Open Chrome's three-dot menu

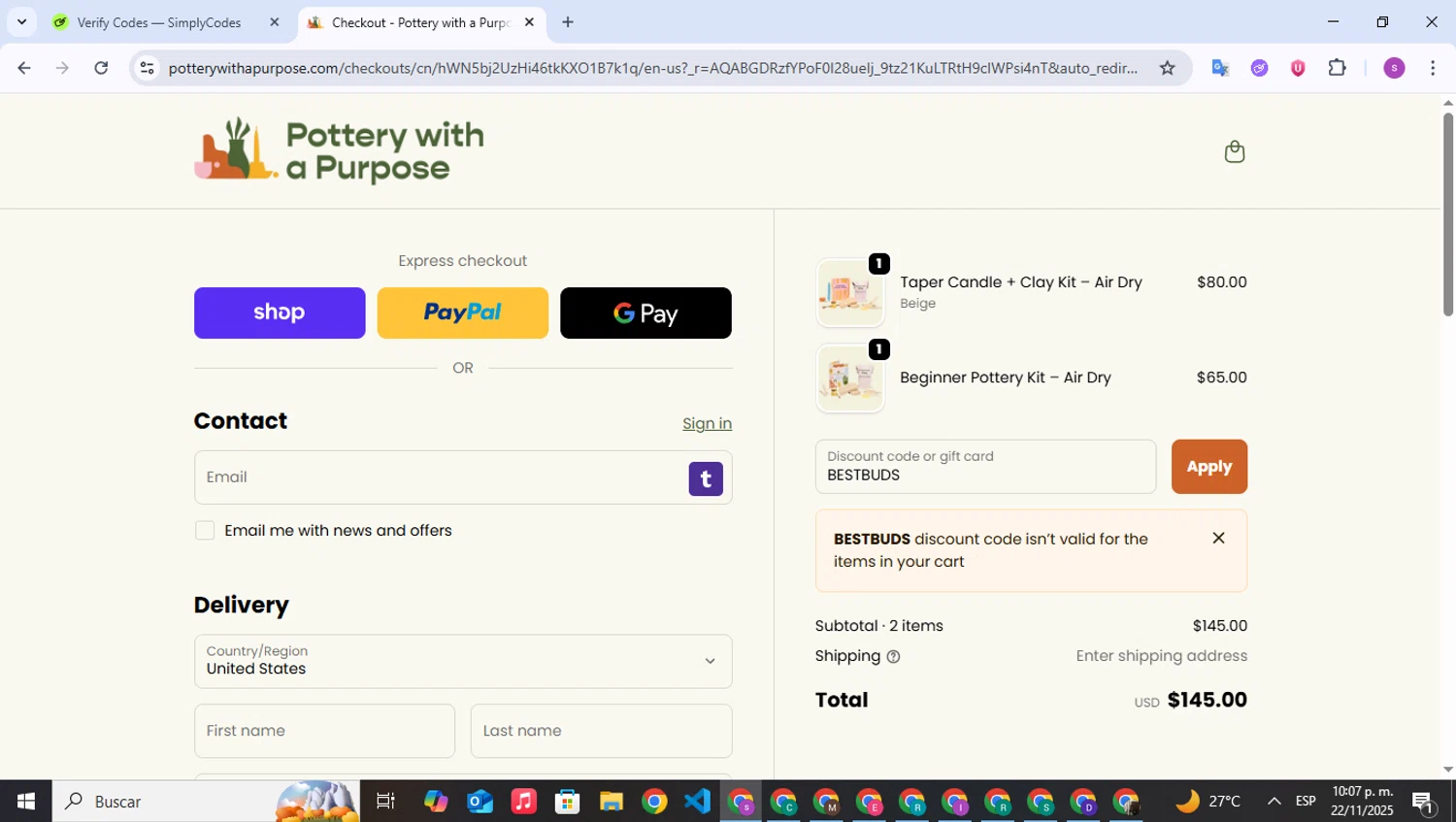(x=1433, y=68)
